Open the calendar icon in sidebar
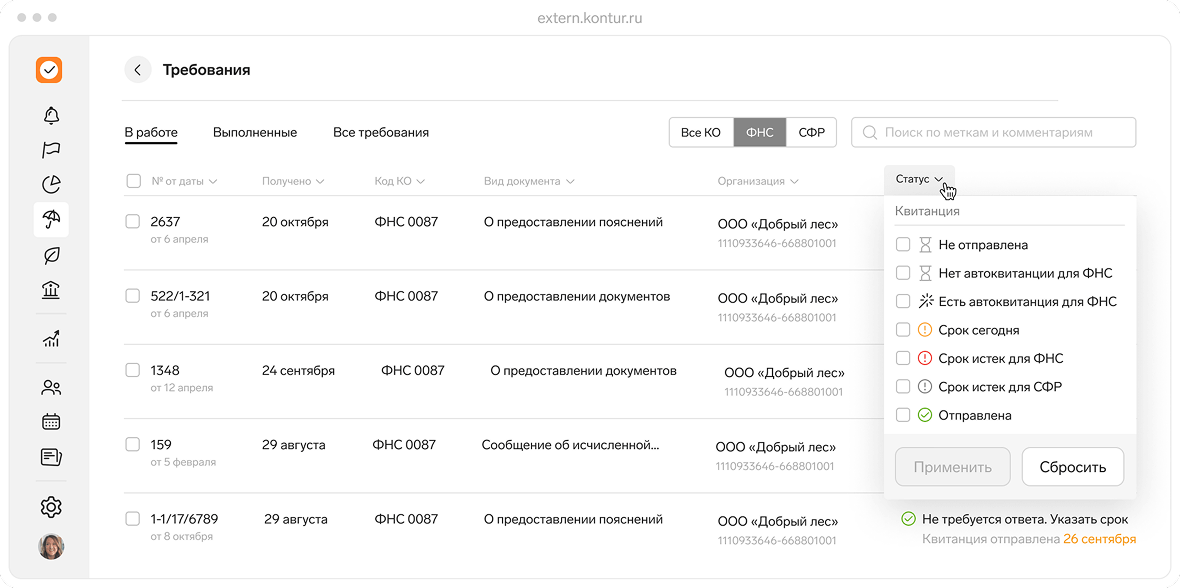 (x=51, y=422)
